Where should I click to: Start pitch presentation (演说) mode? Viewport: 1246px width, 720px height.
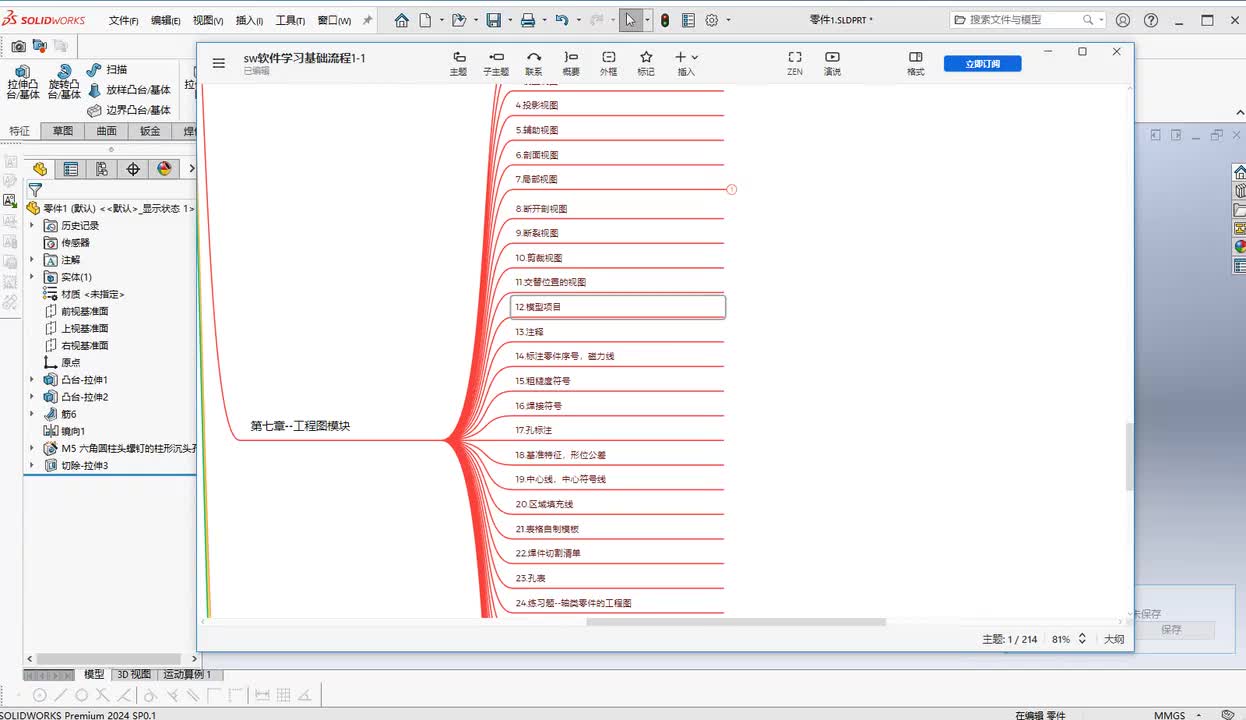[832, 63]
